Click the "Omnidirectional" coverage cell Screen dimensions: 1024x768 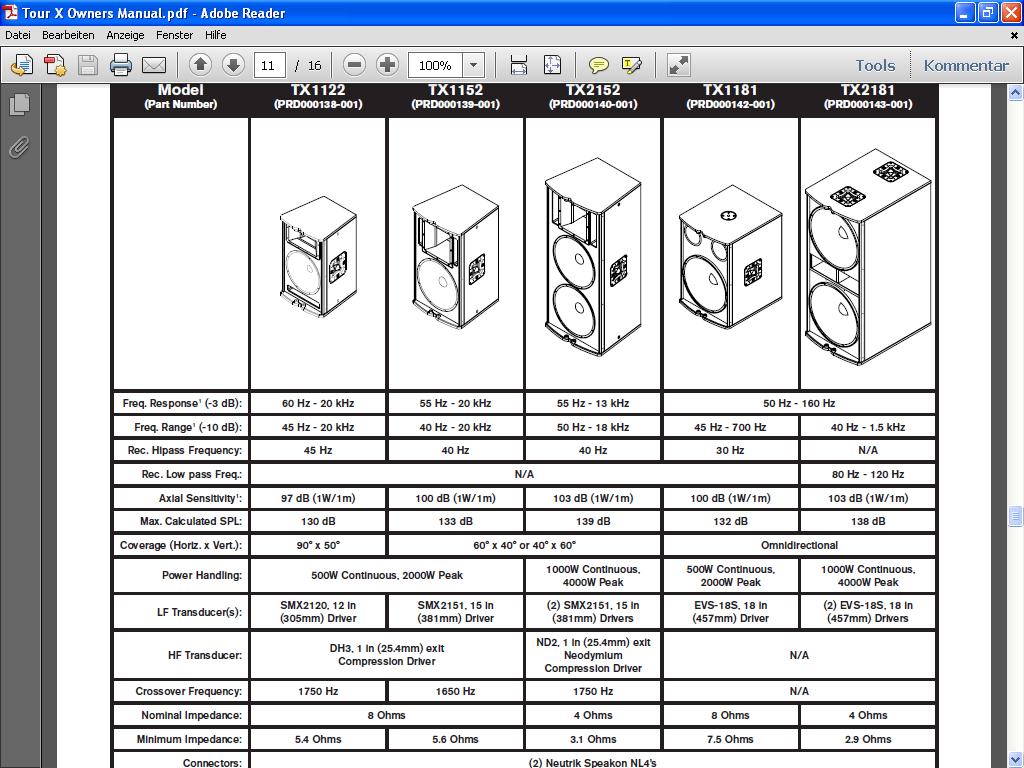click(799, 545)
